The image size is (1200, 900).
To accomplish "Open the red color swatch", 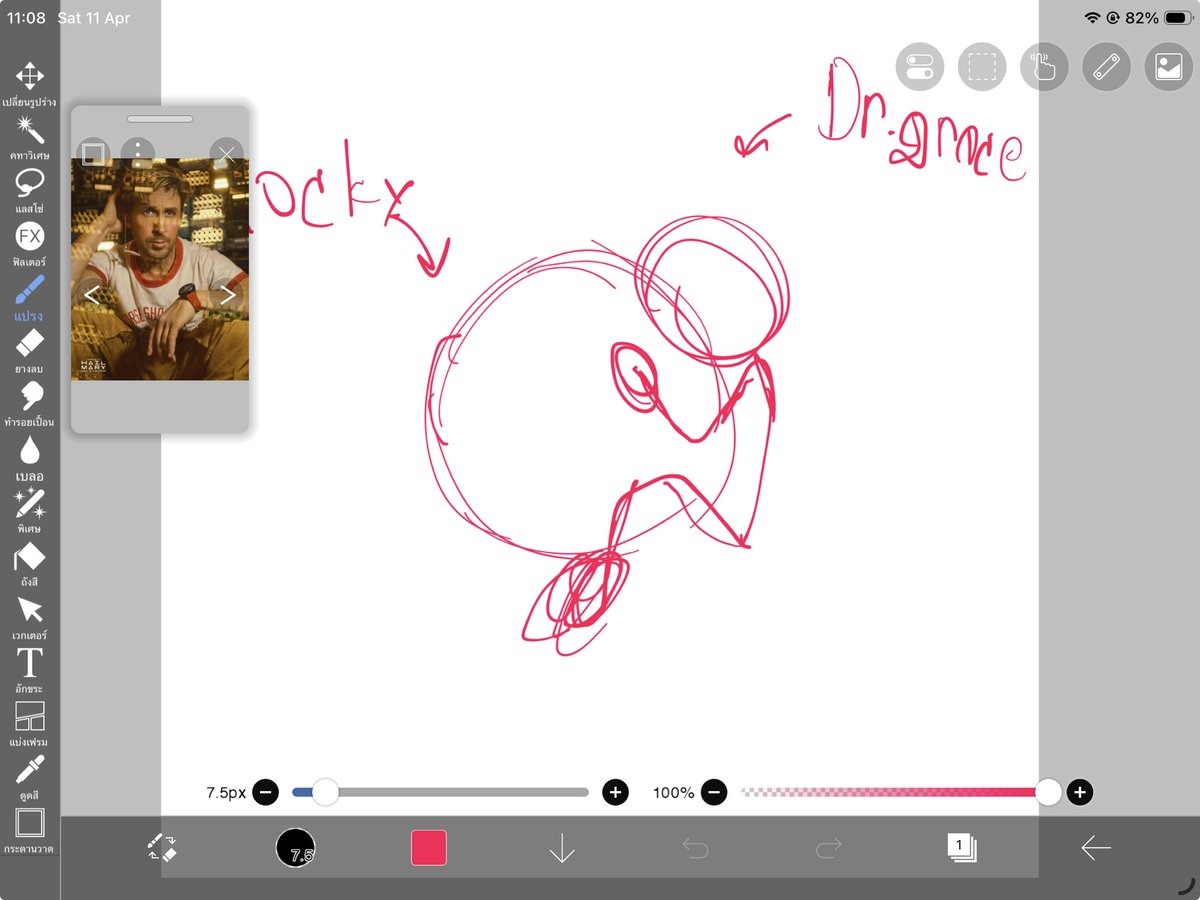I will pyautogui.click(x=429, y=848).
